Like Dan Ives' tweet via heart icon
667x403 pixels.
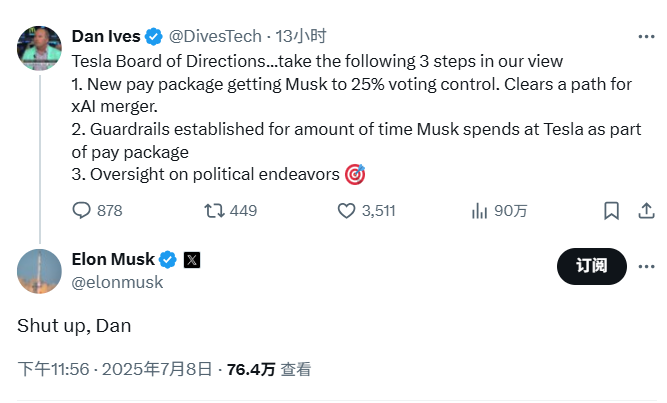pos(347,210)
